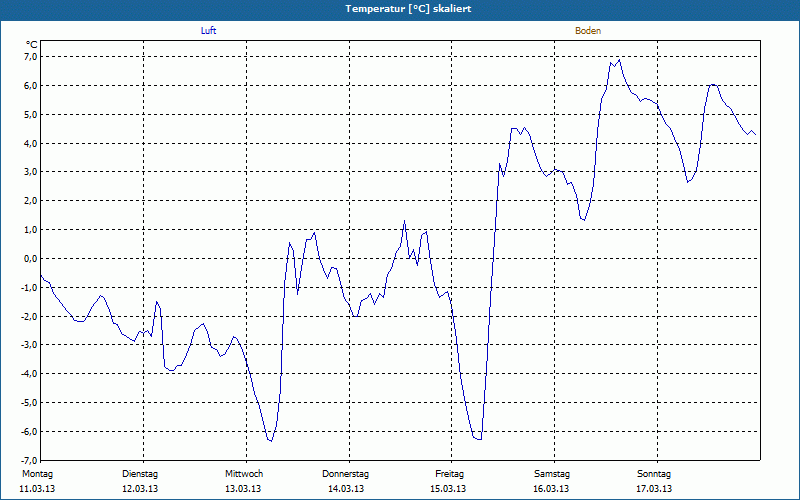Click the "°C" unit label on the axis
800x500 pixels.
coord(32,45)
